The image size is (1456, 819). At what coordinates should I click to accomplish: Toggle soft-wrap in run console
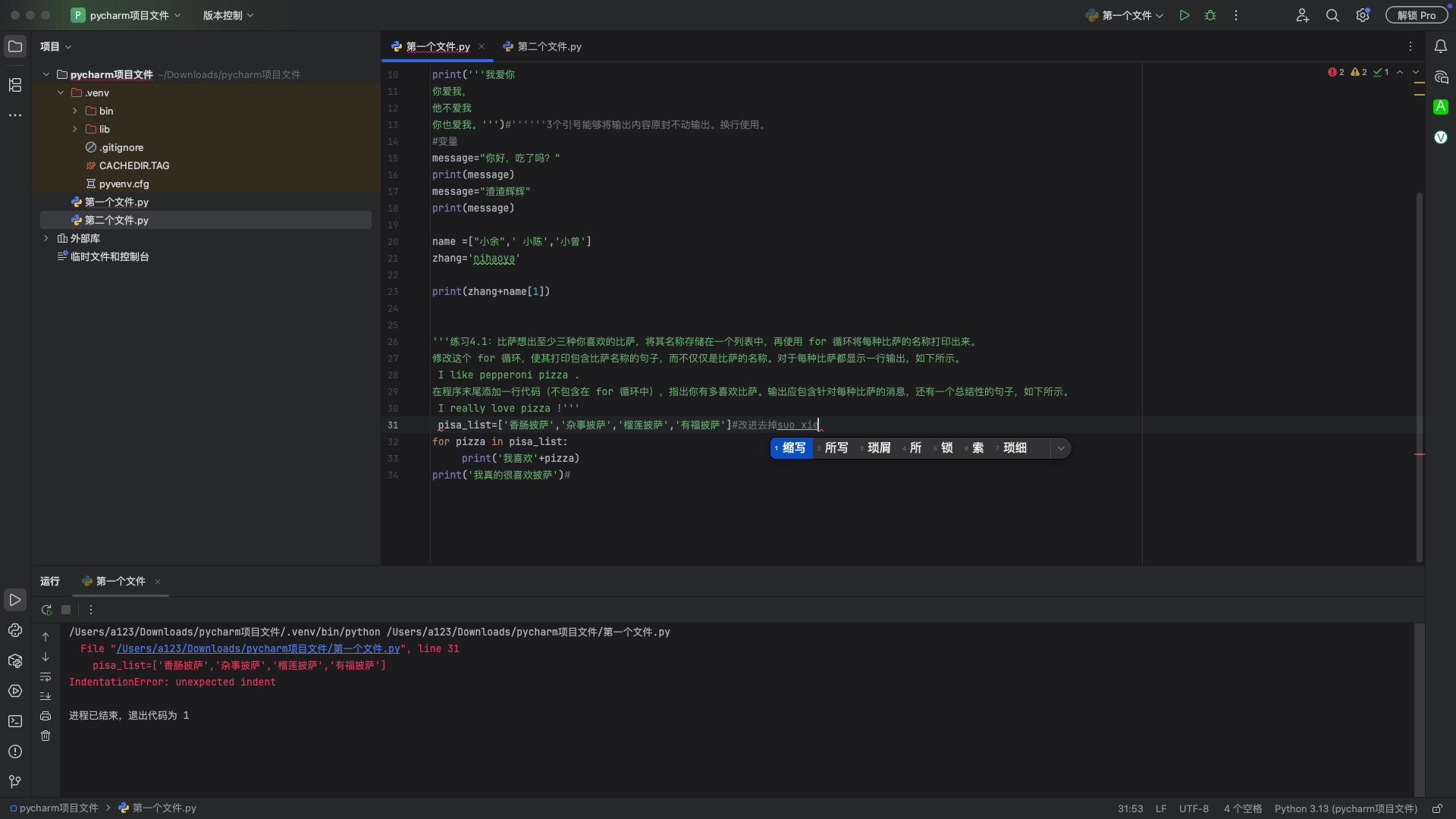click(x=45, y=677)
